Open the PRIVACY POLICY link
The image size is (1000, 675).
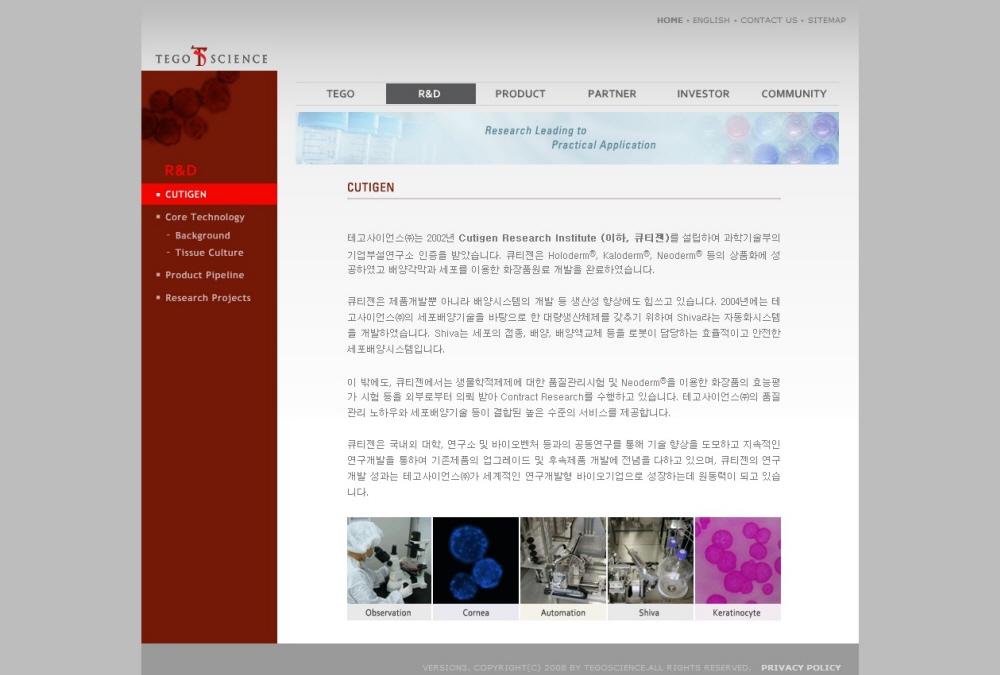[x=801, y=667]
